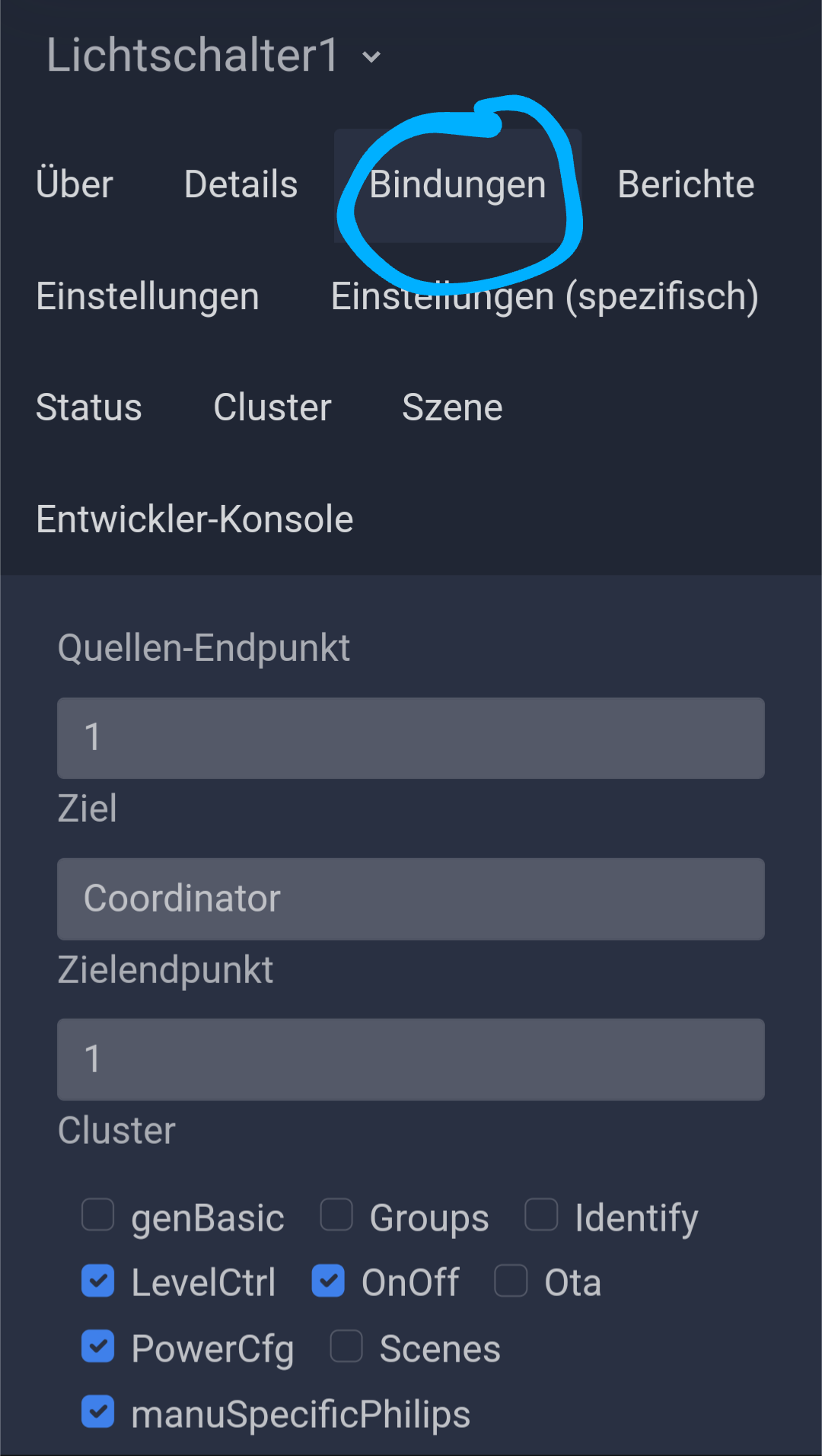
Task: Enable the genBasic cluster checkbox
Action: [x=98, y=1215]
